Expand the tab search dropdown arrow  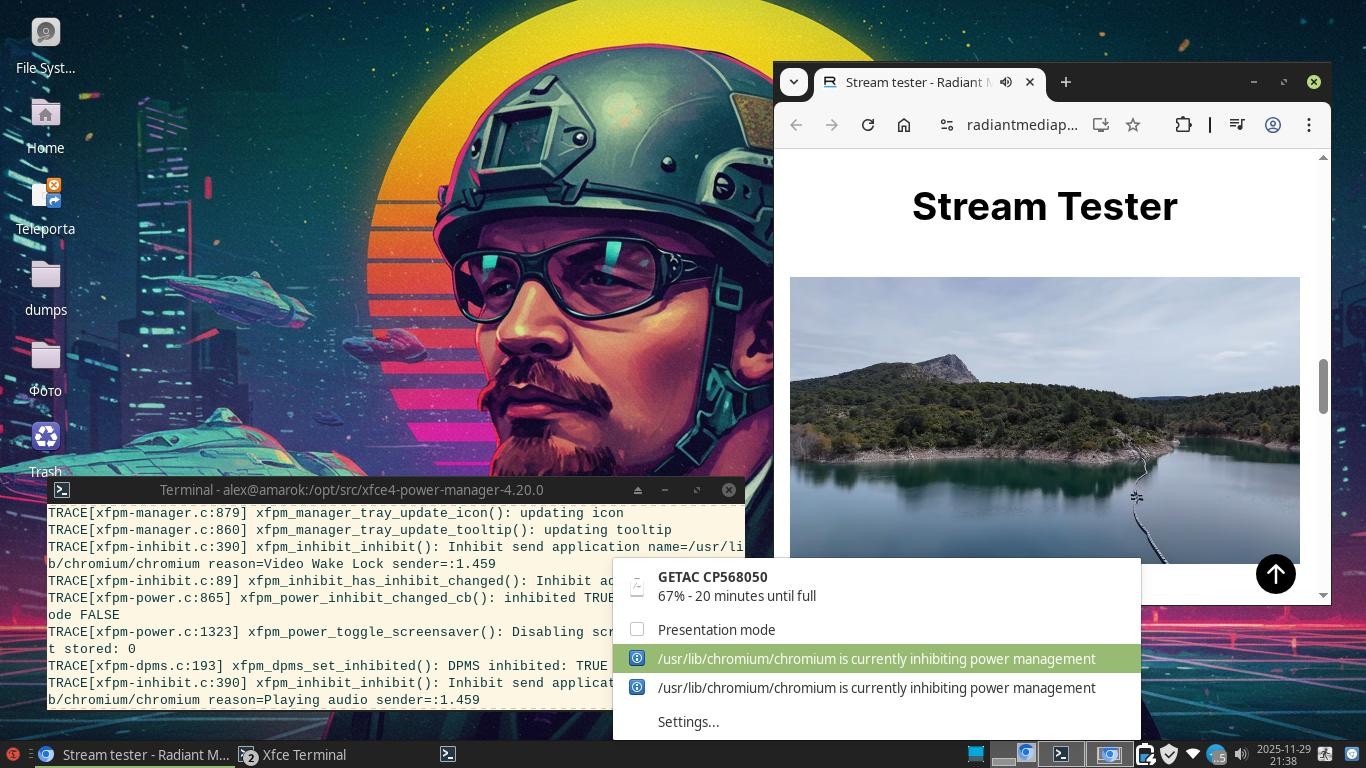[794, 82]
